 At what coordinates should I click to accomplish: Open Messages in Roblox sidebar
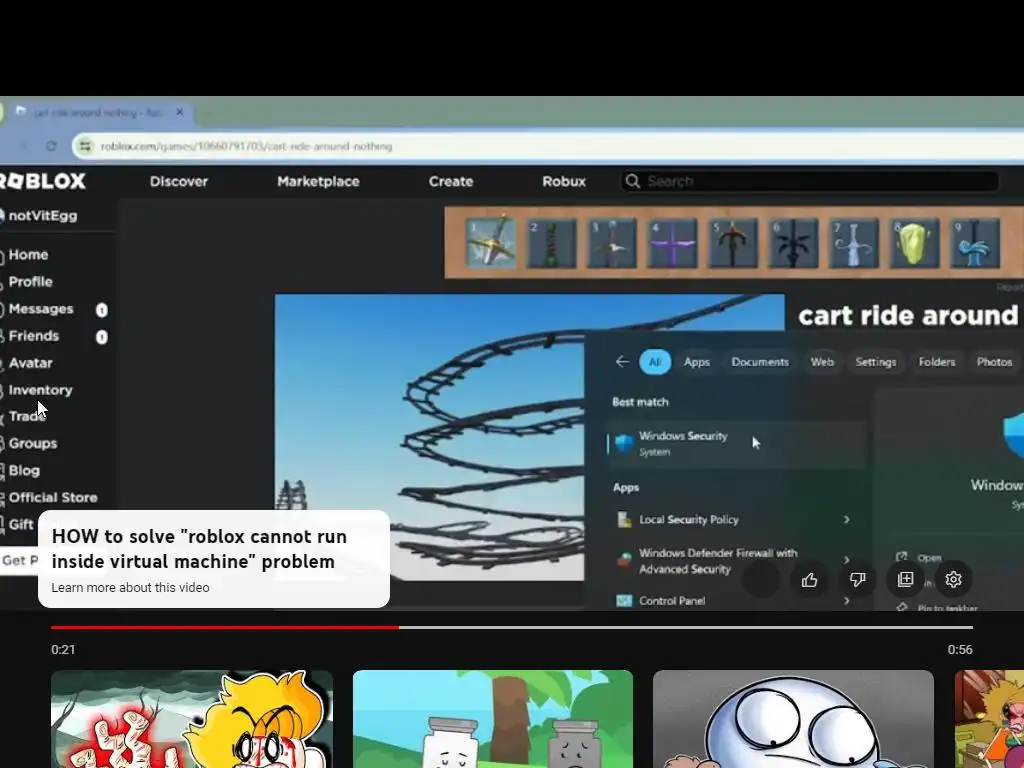coord(40,309)
